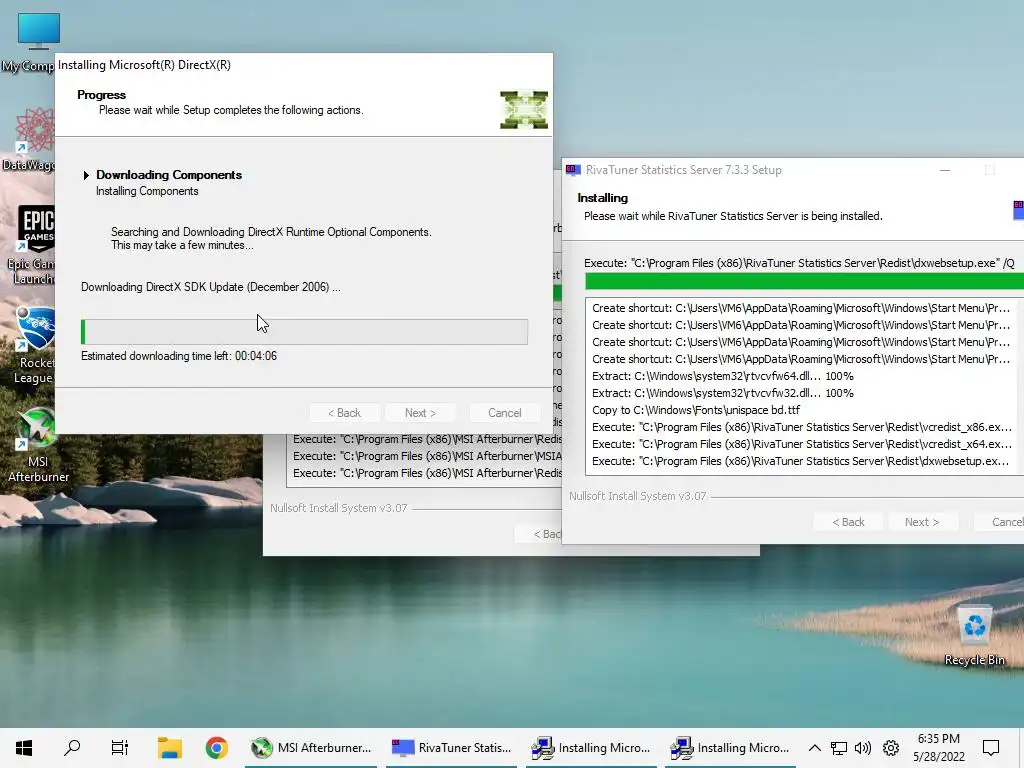Open the notification center icon
Screen dimensions: 1024x768
[991, 748]
